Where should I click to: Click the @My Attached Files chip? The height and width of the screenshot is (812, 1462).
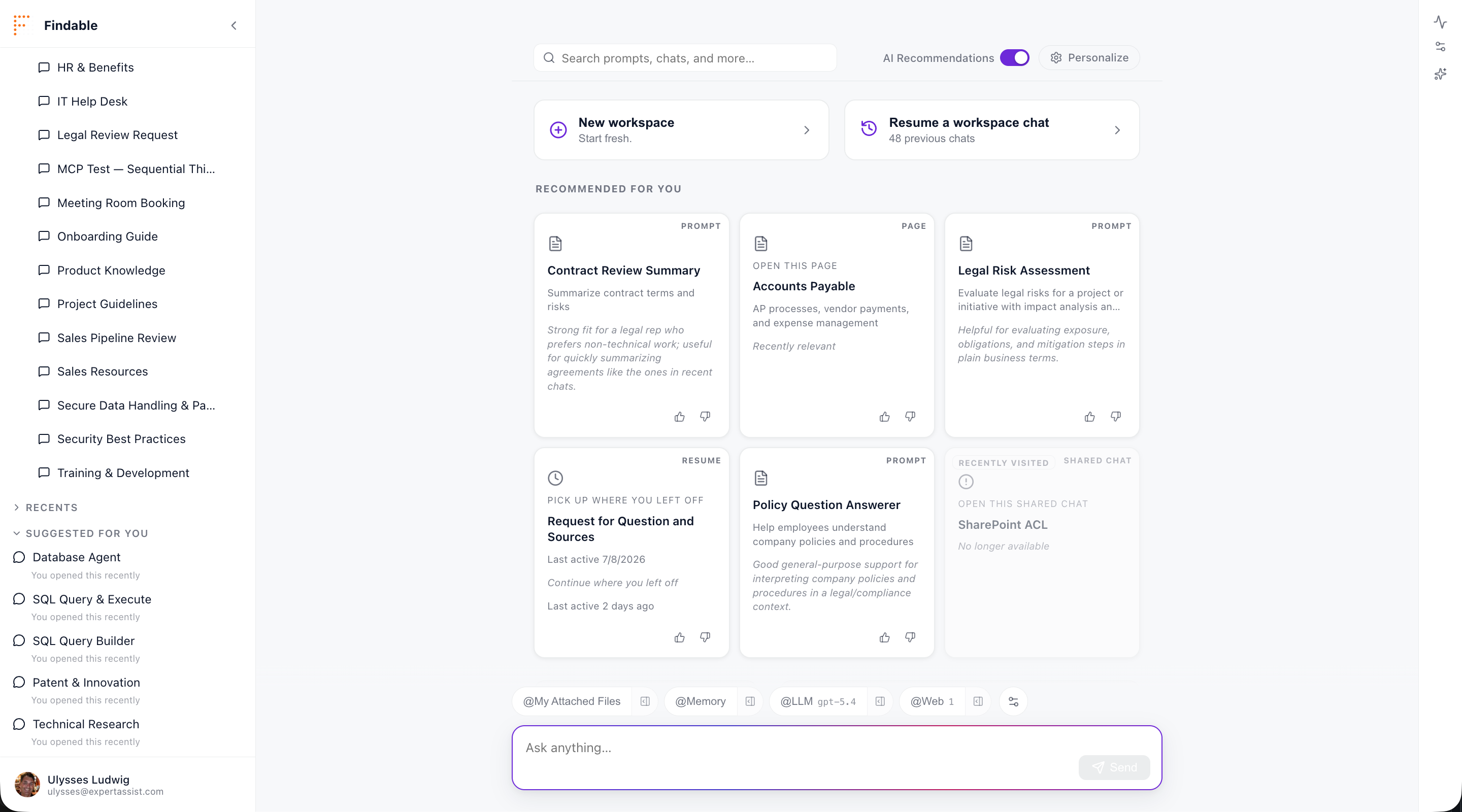tap(572, 701)
